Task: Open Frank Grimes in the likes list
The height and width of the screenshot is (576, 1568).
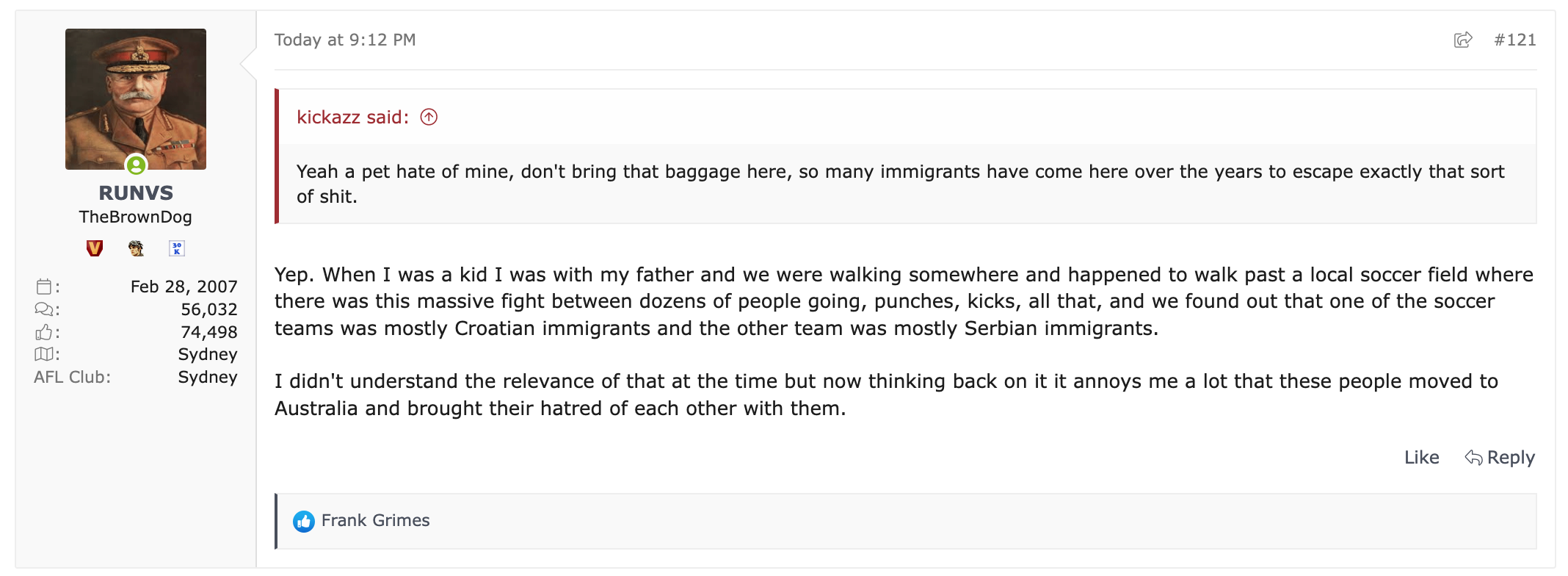Action: pos(375,520)
